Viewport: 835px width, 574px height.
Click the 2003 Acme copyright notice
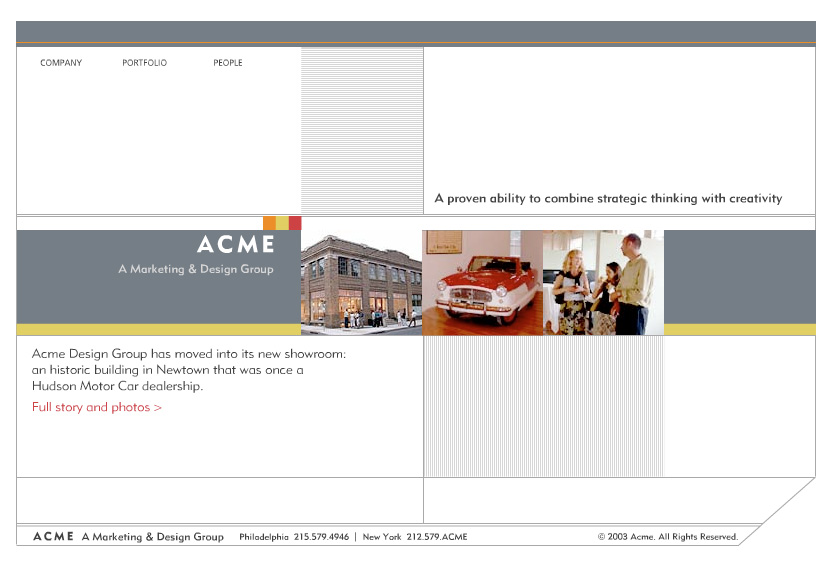pyautogui.click(x=667, y=537)
